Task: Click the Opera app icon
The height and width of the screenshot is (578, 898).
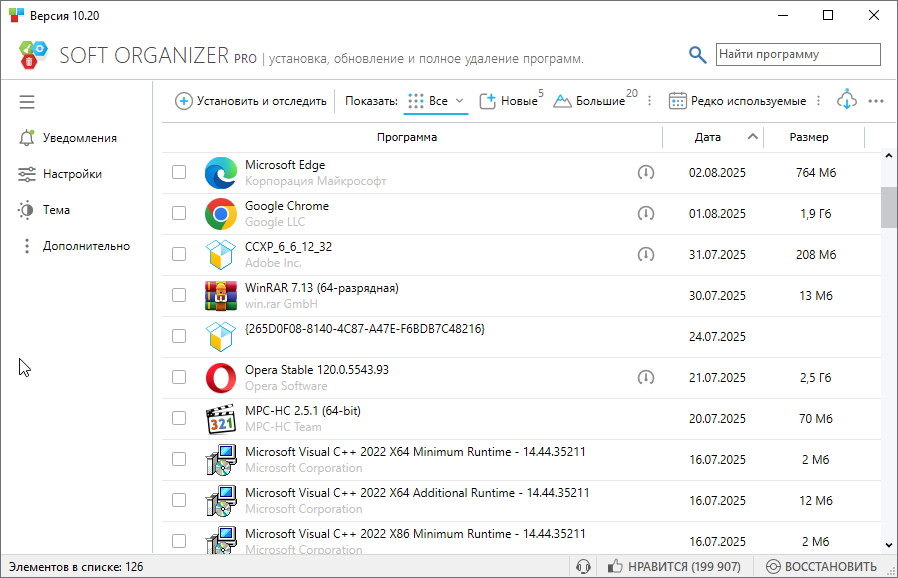Action: point(220,378)
